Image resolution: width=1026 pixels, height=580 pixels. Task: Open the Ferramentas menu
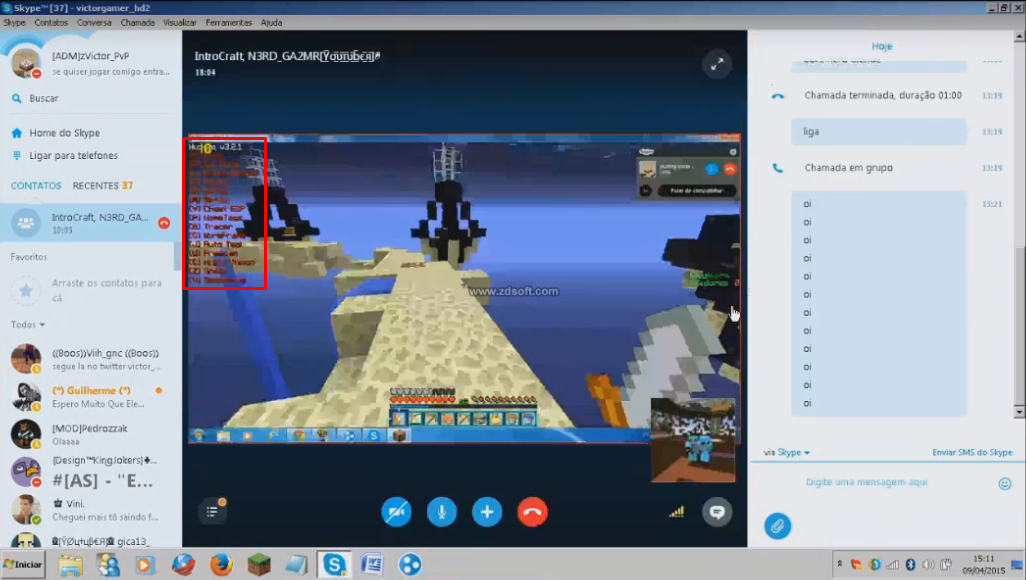click(228, 22)
